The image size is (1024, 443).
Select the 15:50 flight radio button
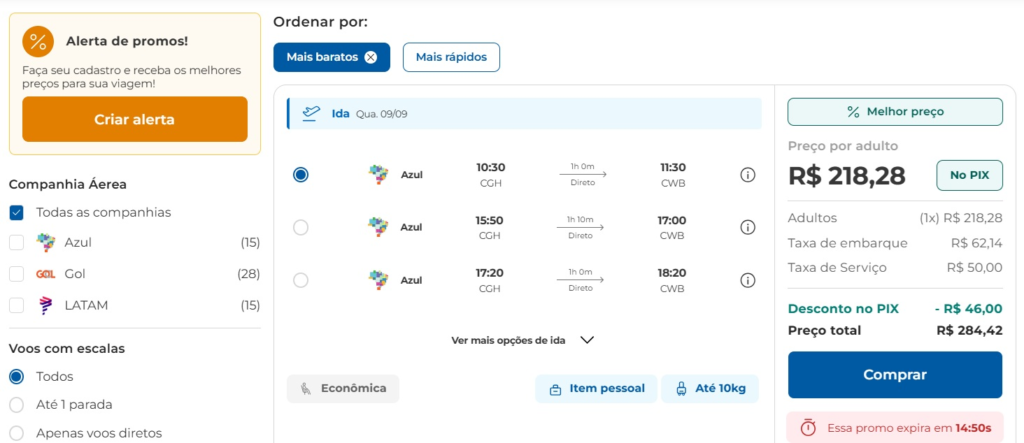pos(300,227)
